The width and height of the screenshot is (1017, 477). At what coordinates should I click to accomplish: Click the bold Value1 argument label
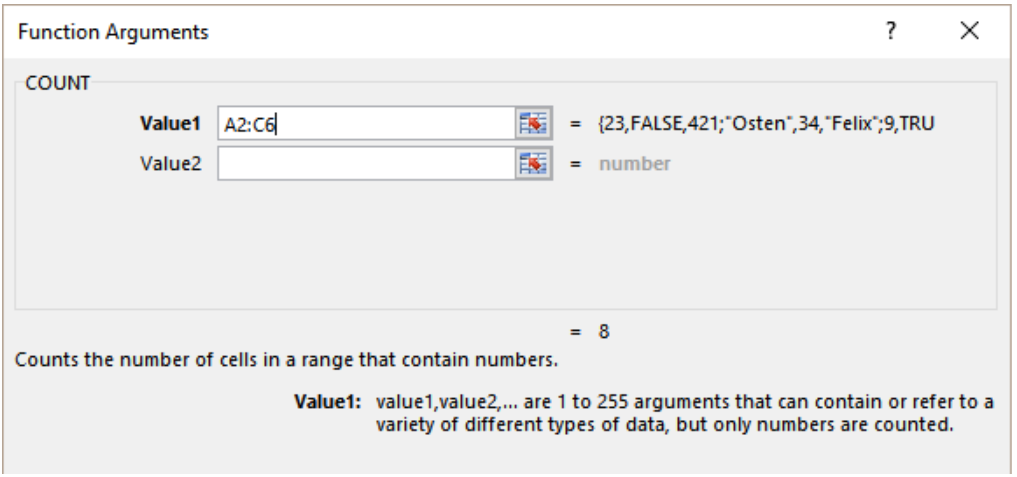click(171, 123)
